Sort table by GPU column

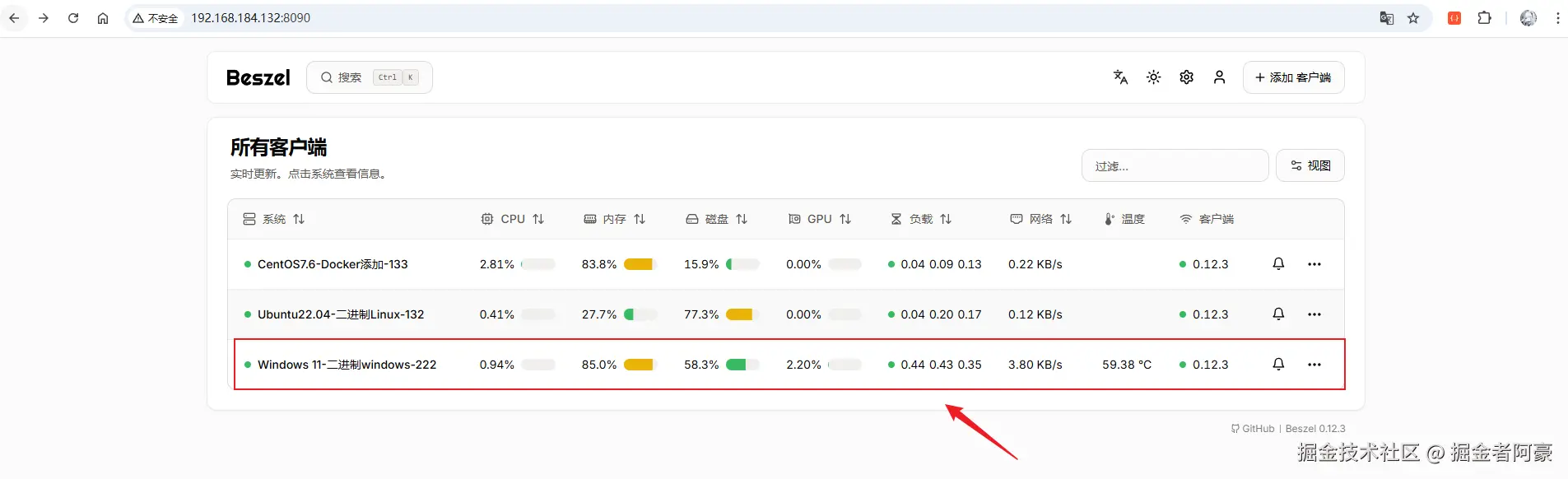(819, 219)
